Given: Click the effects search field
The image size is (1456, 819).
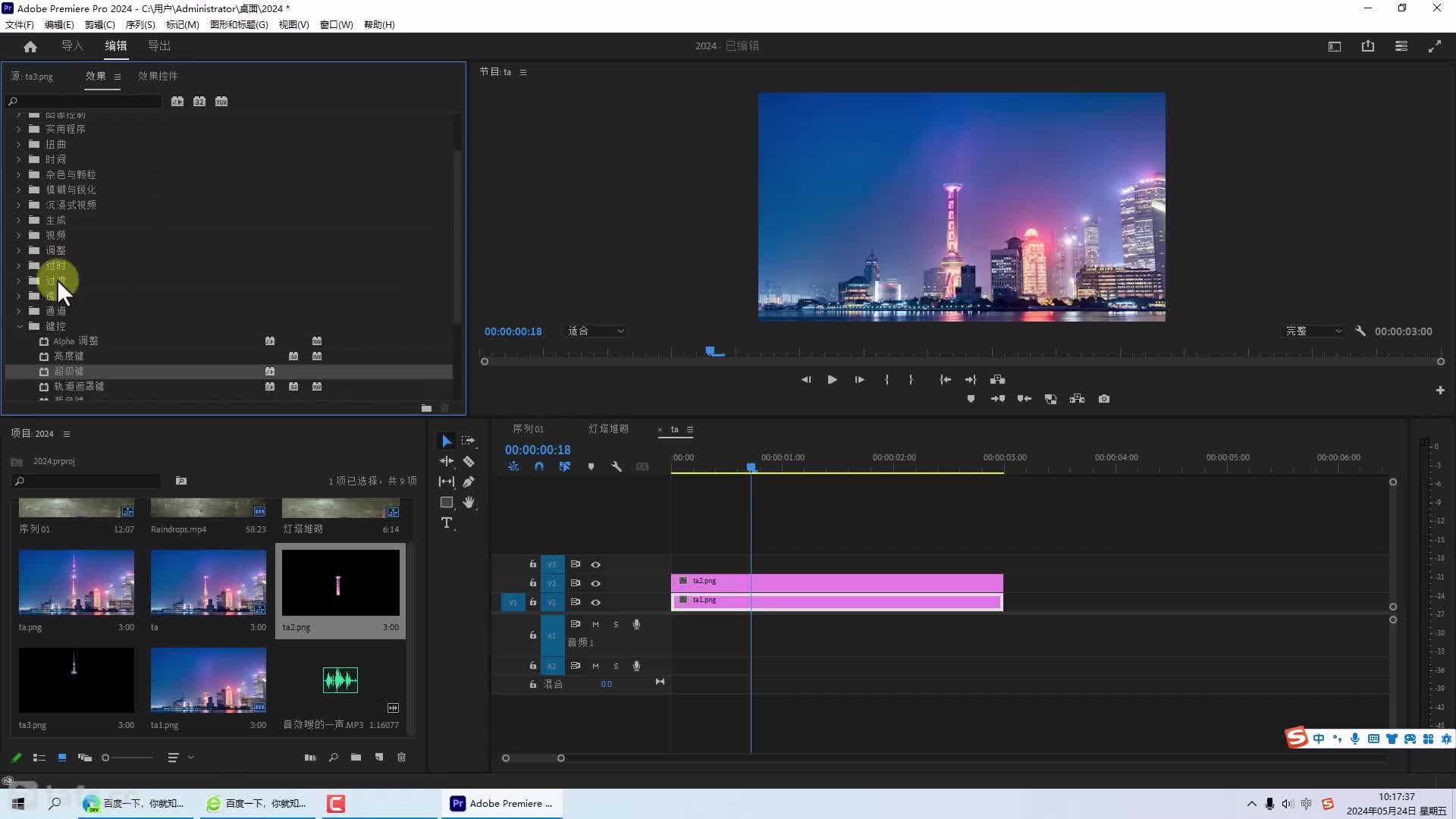Looking at the screenshot, I should click(84, 102).
